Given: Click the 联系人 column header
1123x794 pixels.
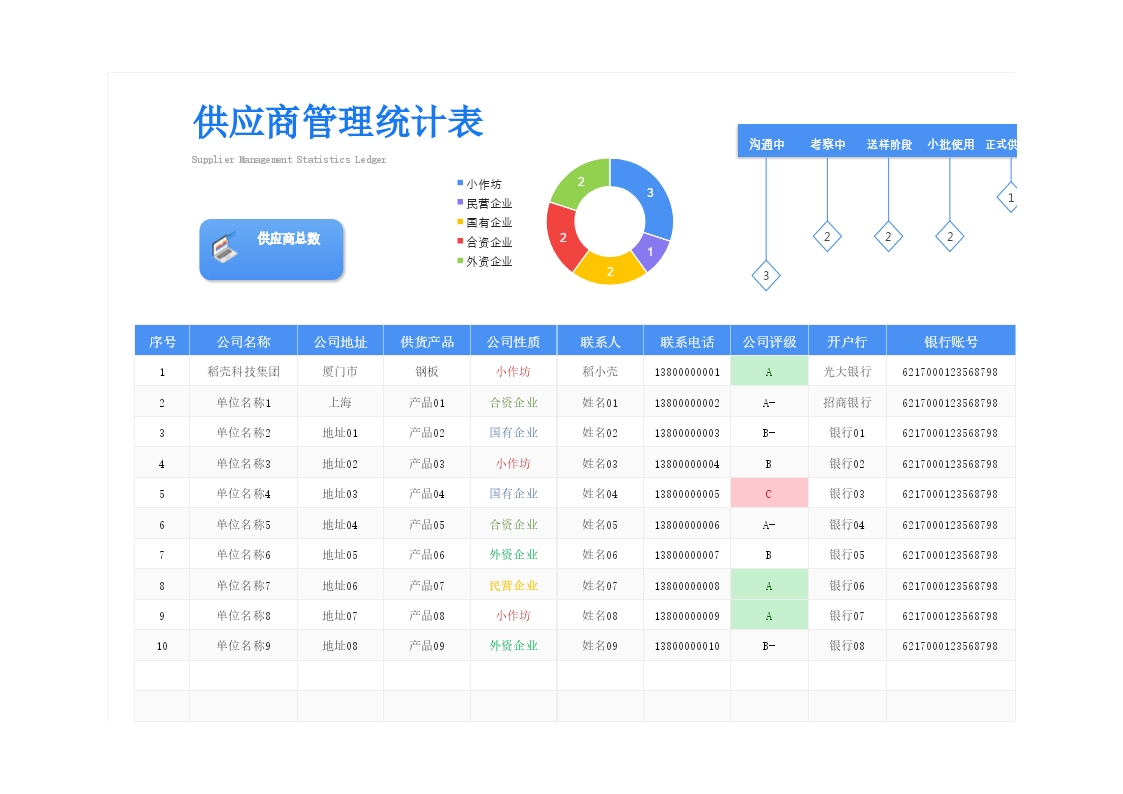Looking at the screenshot, I should (600, 341).
